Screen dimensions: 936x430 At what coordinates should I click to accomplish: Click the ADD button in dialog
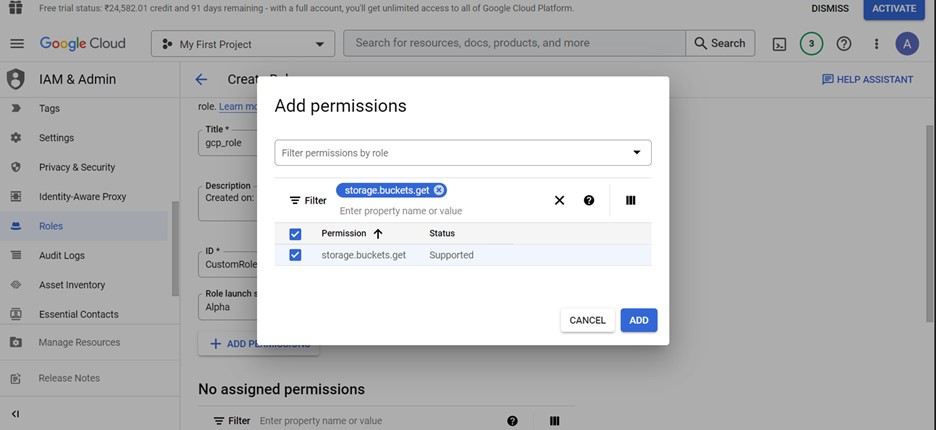[638, 320]
